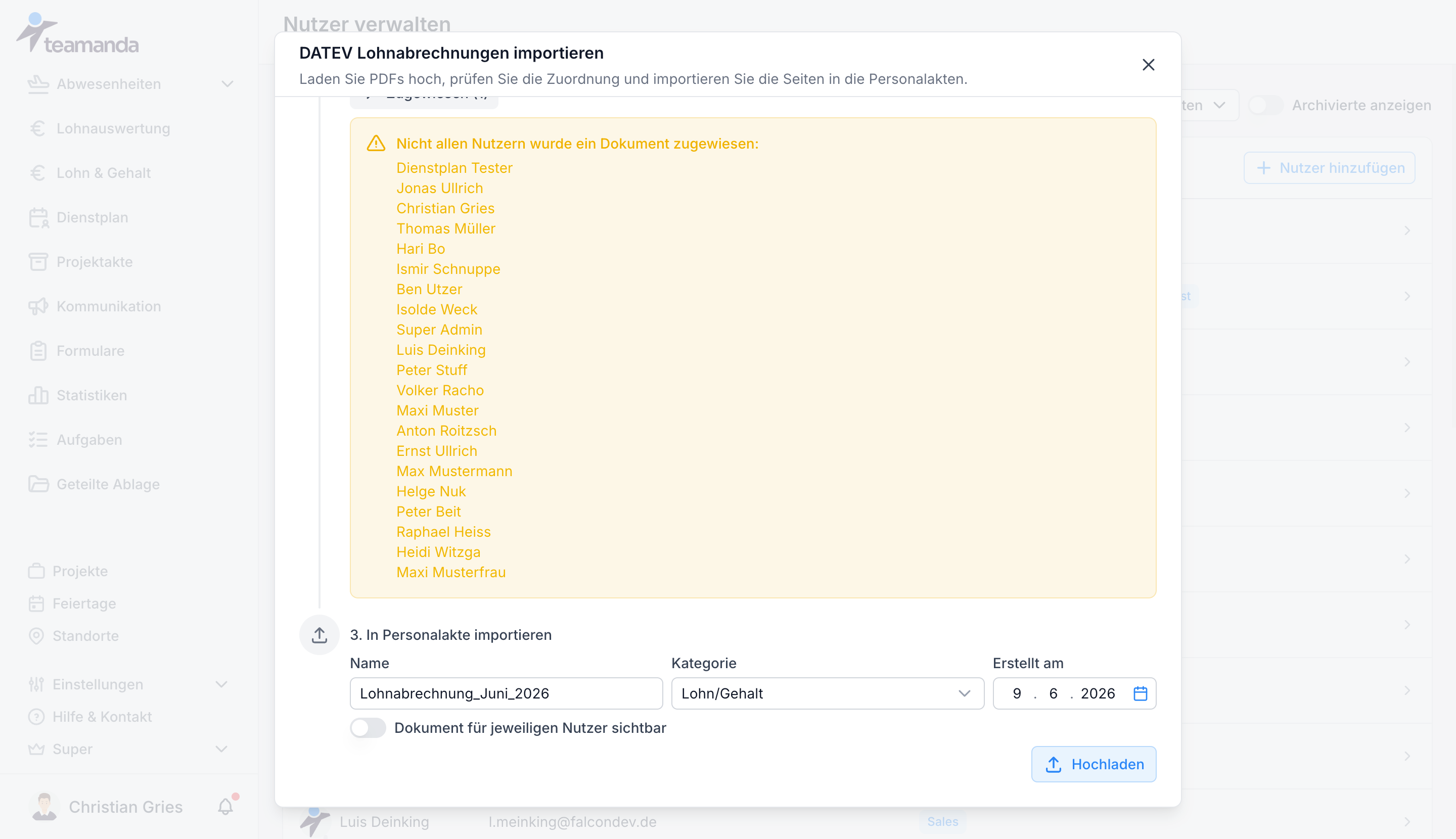This screenshot has height=839, width=1456.
Task: Click the Sales tag on Luis Deinking row
Action: pos(942,822)
